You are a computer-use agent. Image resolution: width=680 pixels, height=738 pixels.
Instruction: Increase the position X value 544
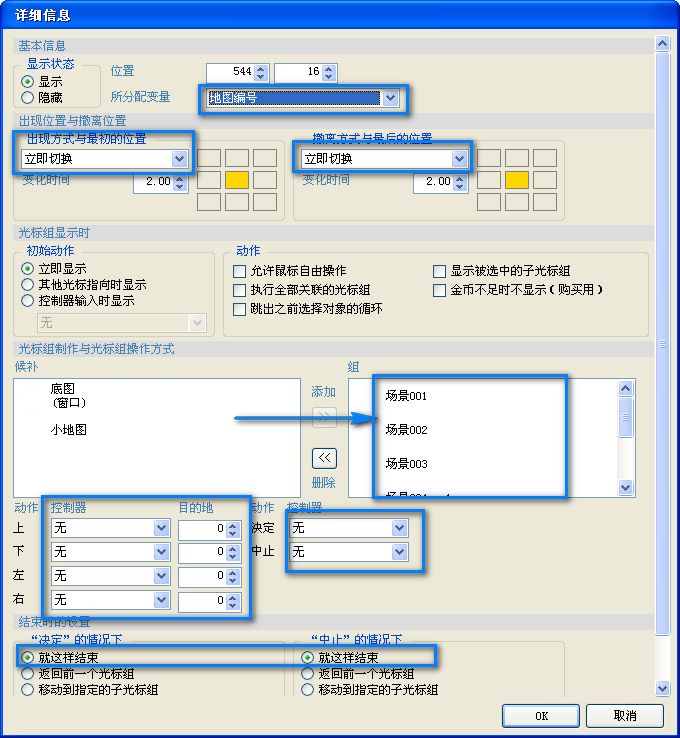point(261,69)
